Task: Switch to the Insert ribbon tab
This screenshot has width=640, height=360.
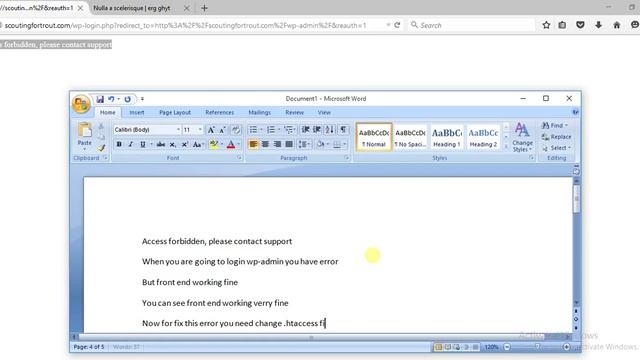Action: click(x=137, y=112)
